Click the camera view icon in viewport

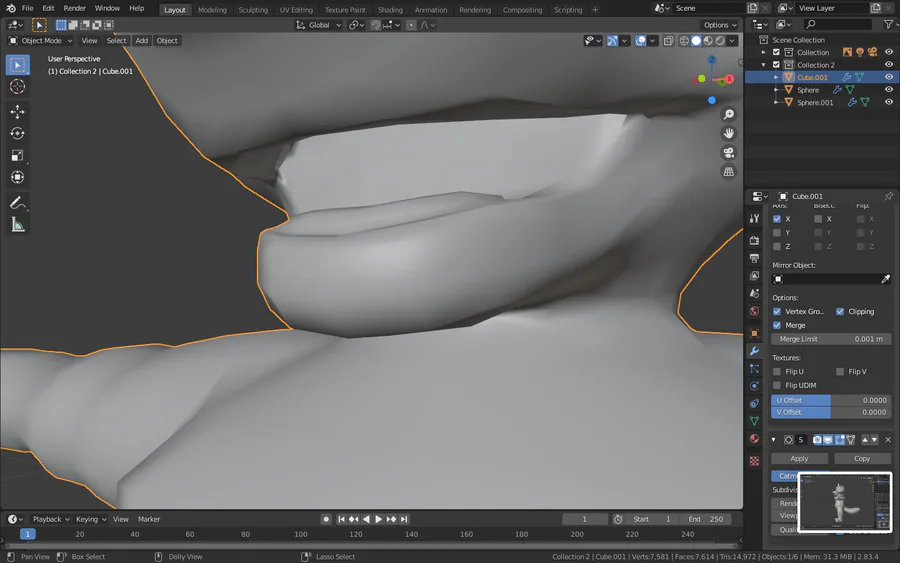729,153
